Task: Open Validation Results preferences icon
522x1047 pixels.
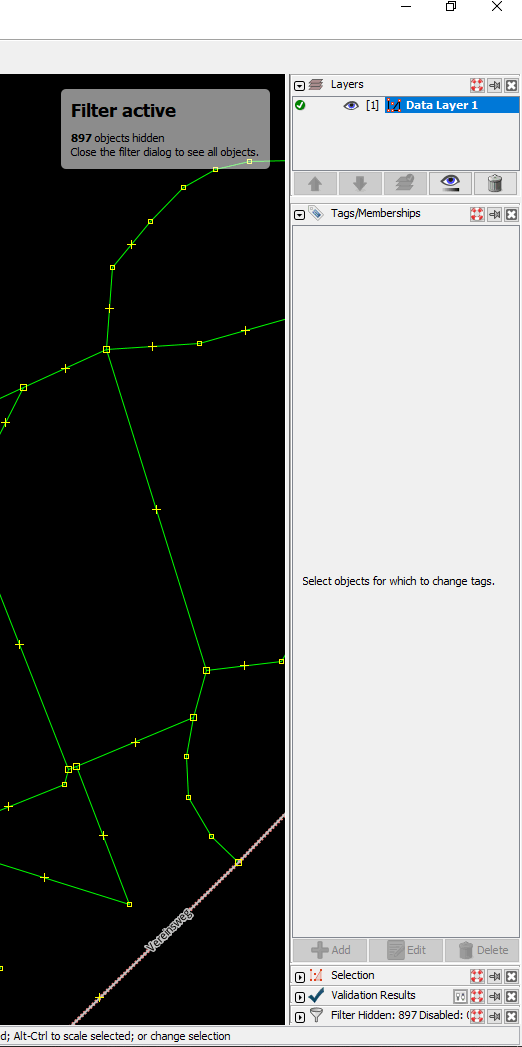Action: [459, 996]
